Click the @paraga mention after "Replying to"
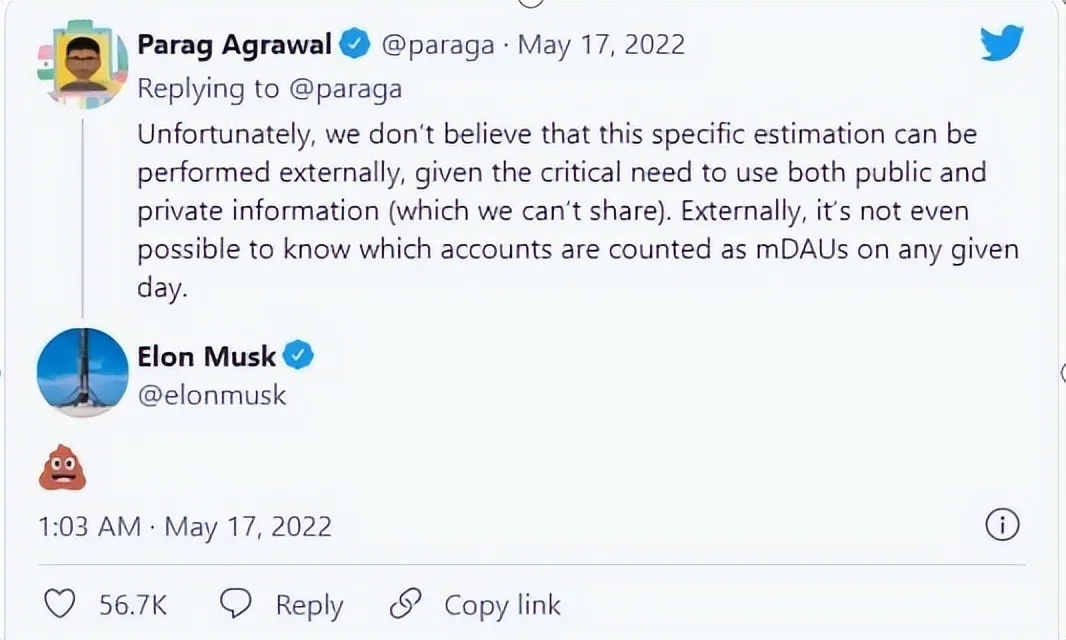 point(344,89)
